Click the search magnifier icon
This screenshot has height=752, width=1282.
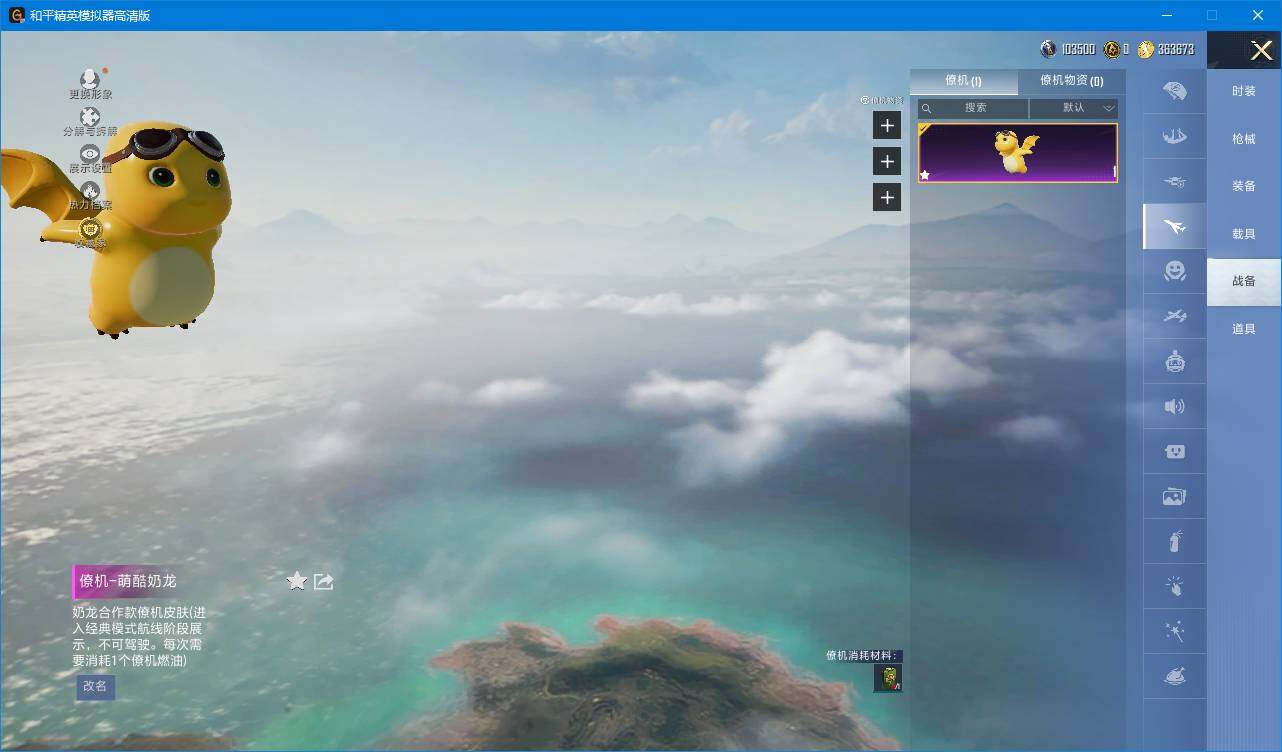pos(926,108)
